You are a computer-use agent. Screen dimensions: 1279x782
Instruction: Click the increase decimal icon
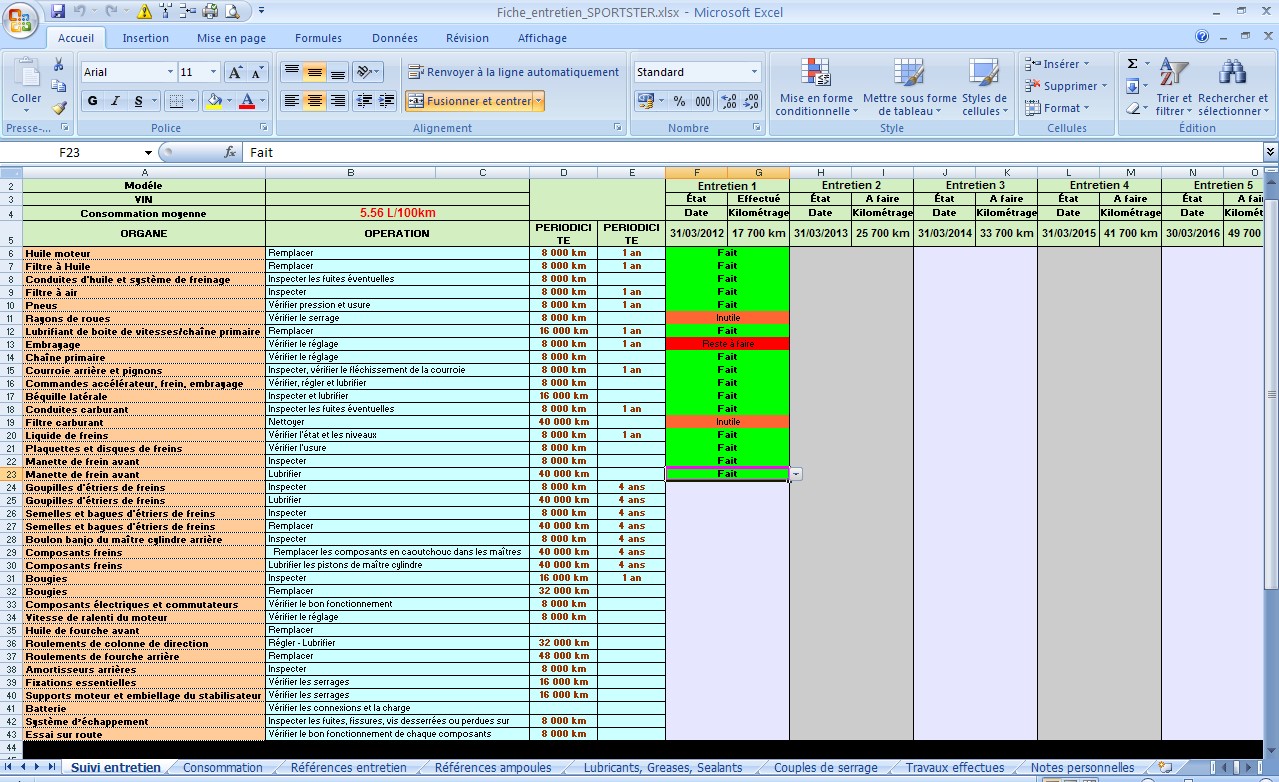coord(729,101)
